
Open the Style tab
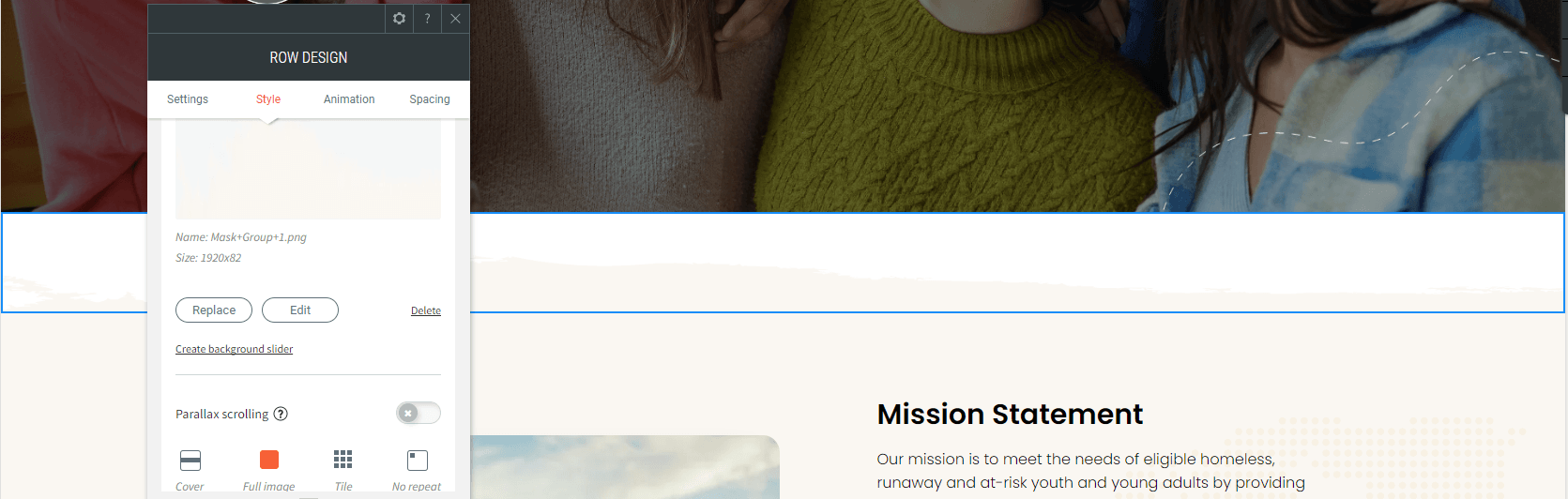click(268, 99)
